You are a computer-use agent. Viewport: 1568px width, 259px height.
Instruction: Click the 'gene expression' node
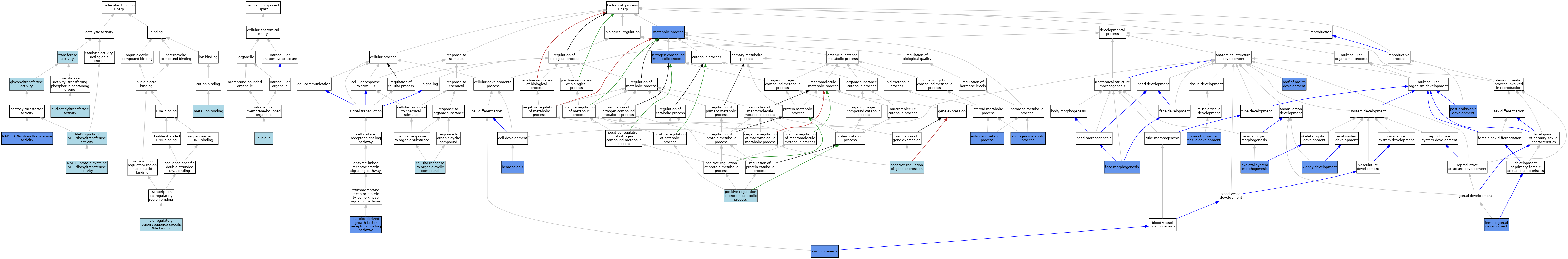(x=951, y=111)
